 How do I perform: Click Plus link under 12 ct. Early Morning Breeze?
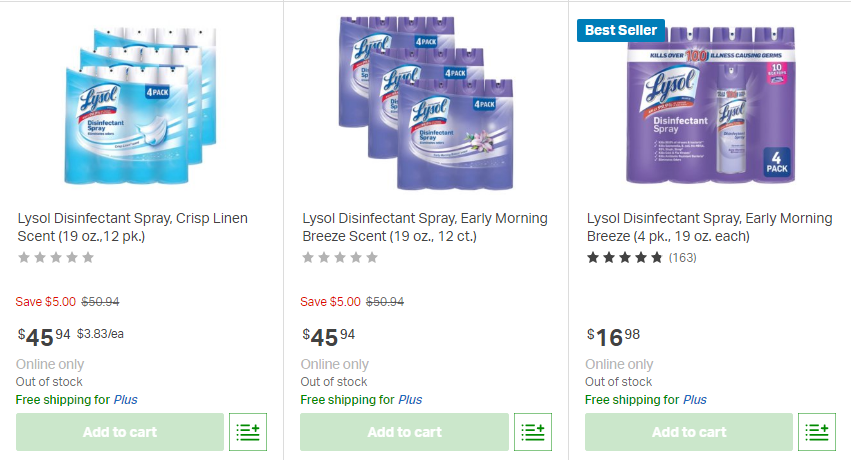(x=410, y=400)
